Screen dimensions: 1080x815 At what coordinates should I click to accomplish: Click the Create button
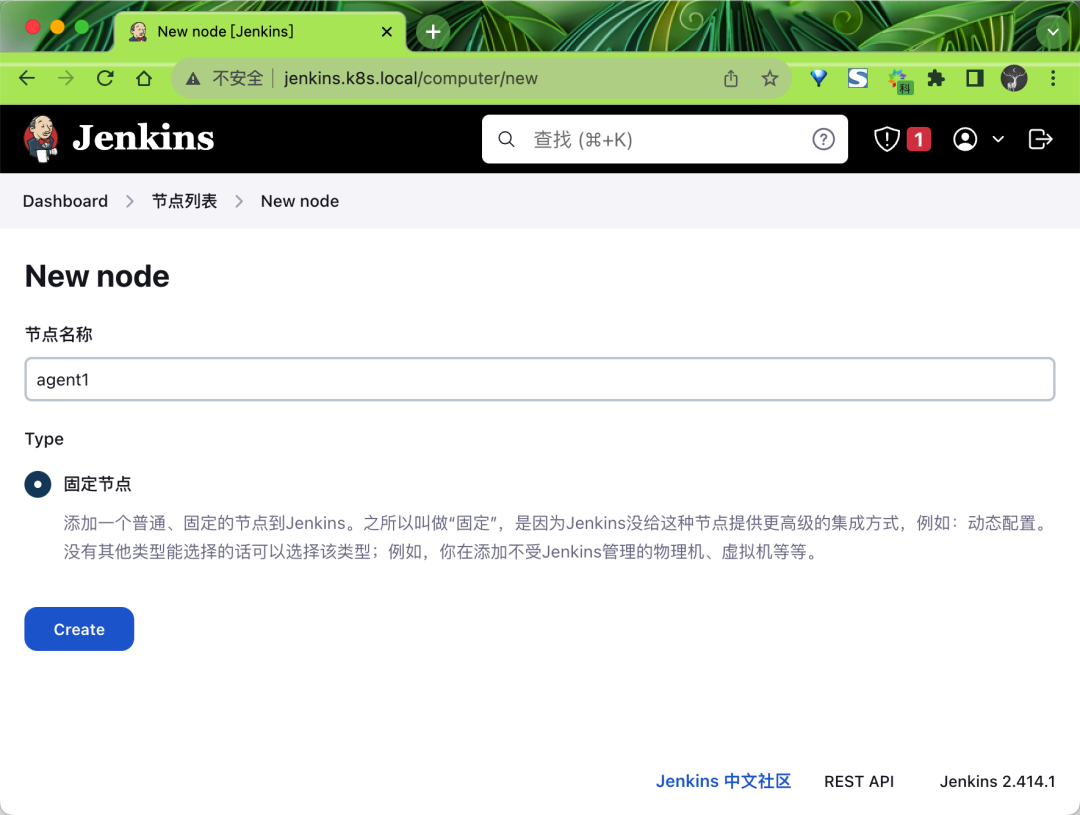coord(79,629)
